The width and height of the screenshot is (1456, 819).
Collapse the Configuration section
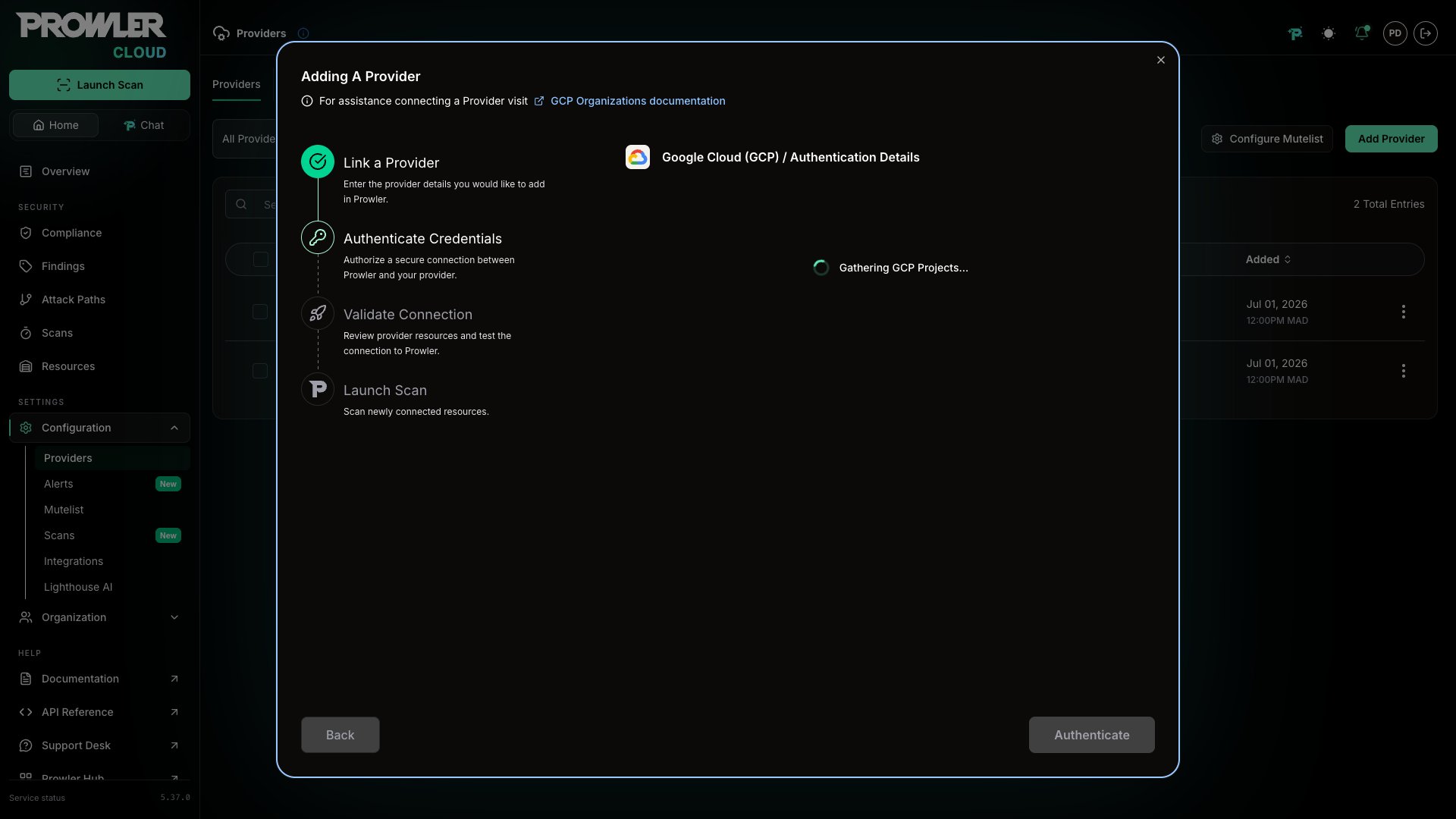point(99,428)
